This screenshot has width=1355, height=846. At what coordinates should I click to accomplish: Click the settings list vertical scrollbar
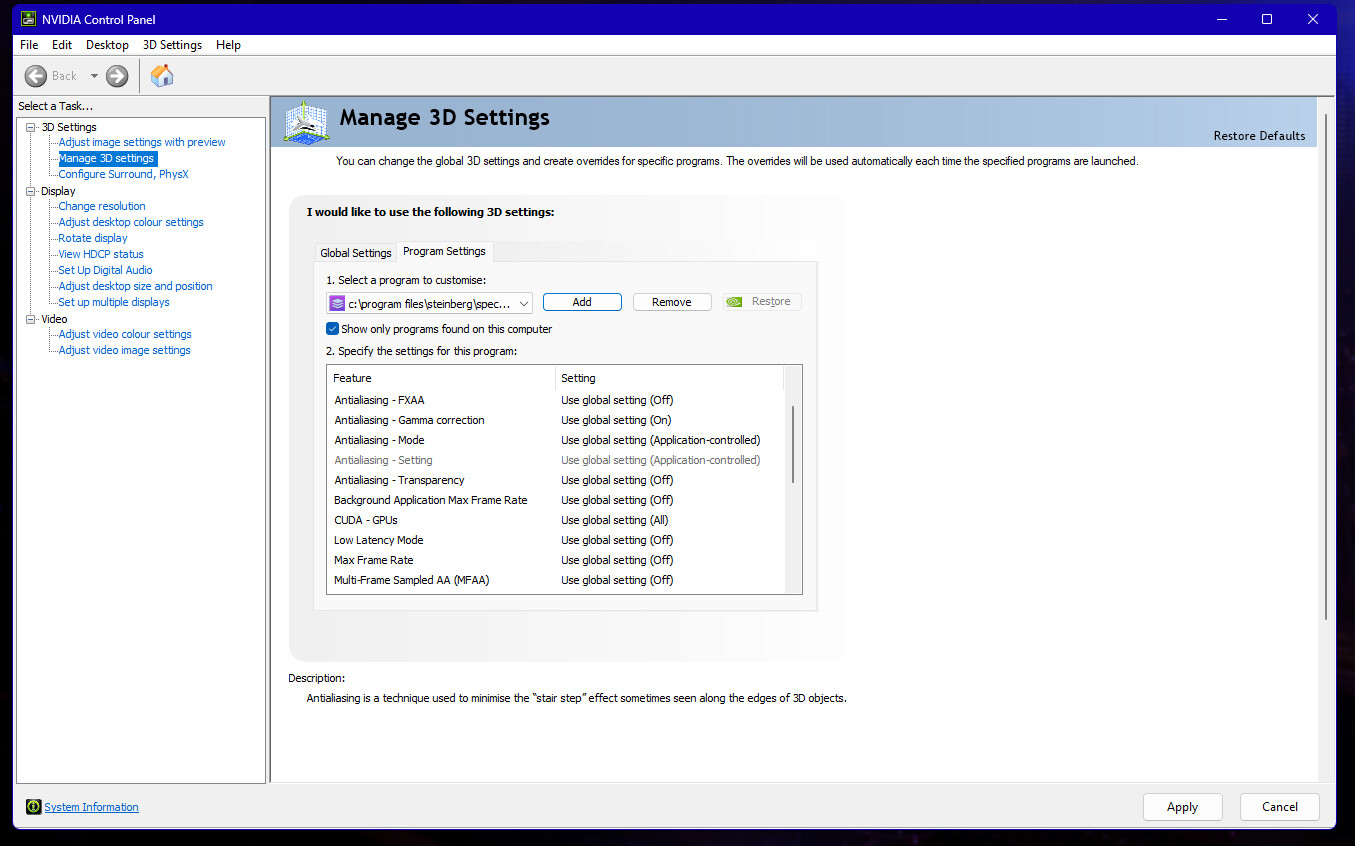pyautogui.click(x=793, y=445)
